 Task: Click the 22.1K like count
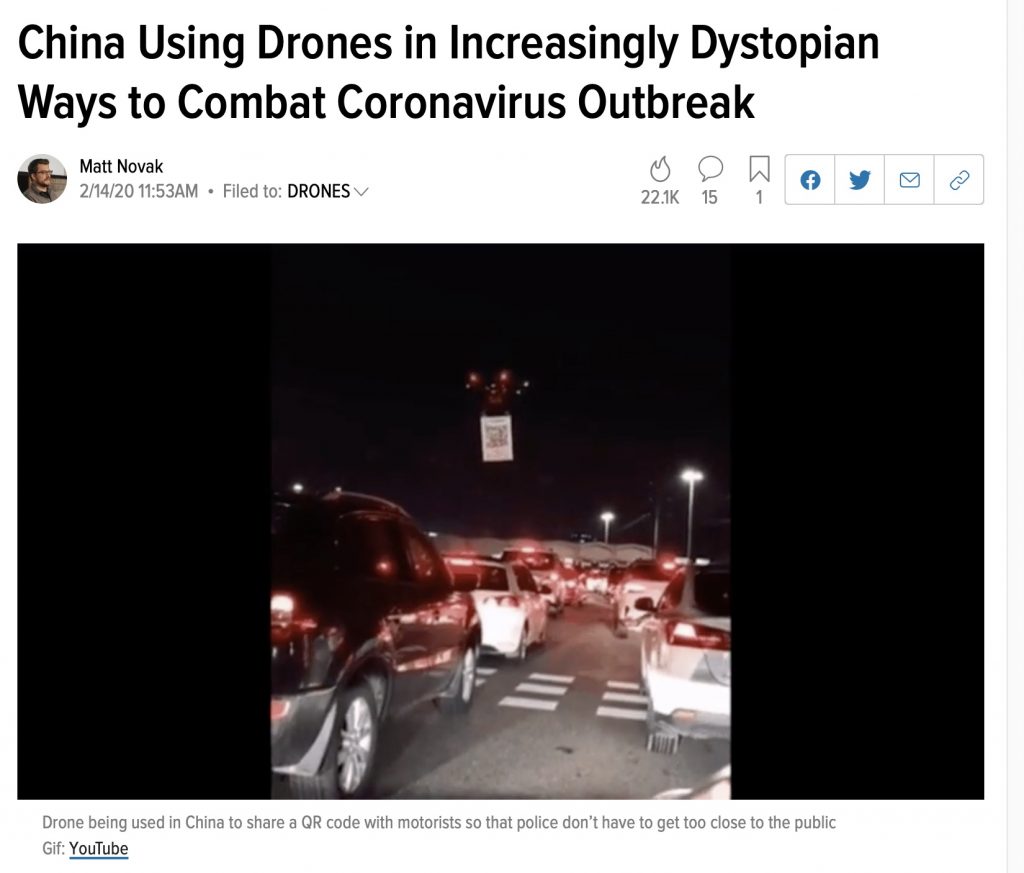[x=660, y=197]
